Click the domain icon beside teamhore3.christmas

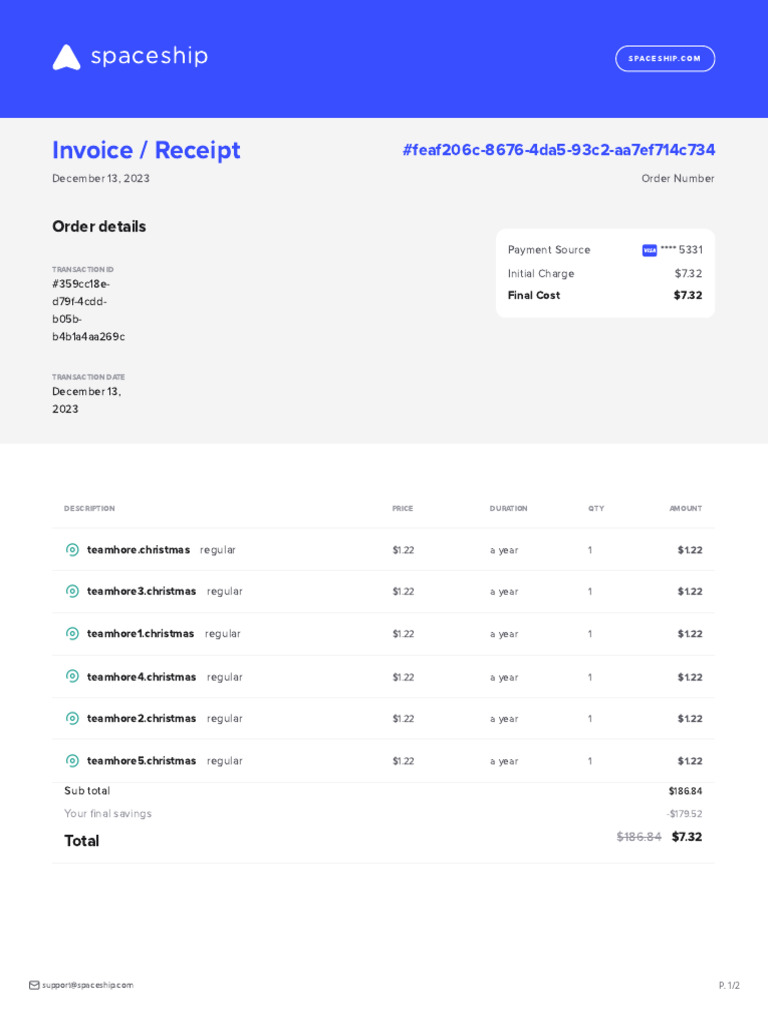click(72, 591)
